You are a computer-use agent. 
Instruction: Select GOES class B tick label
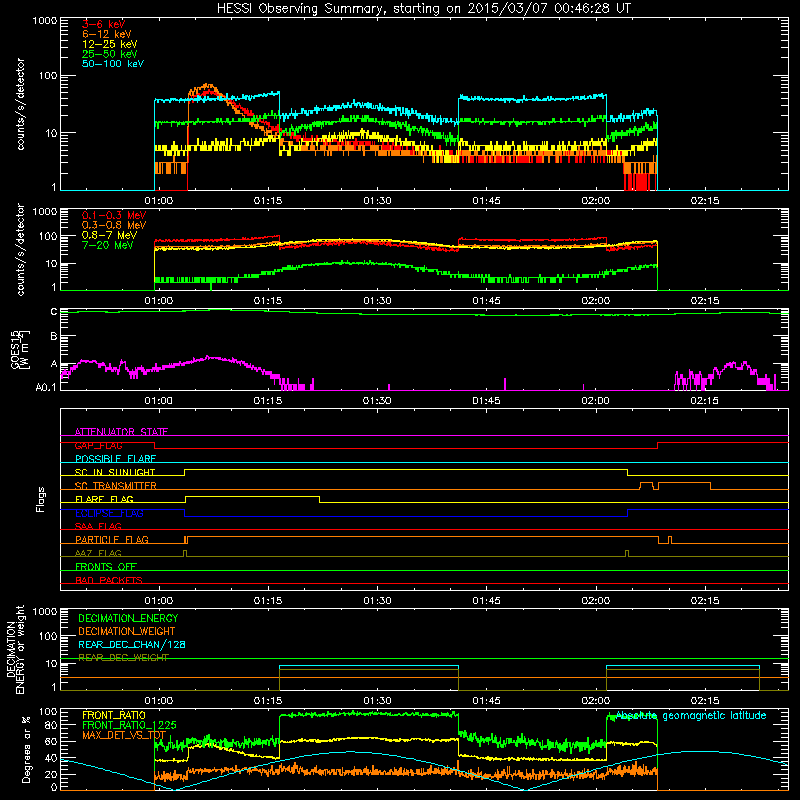coord(54,337)
